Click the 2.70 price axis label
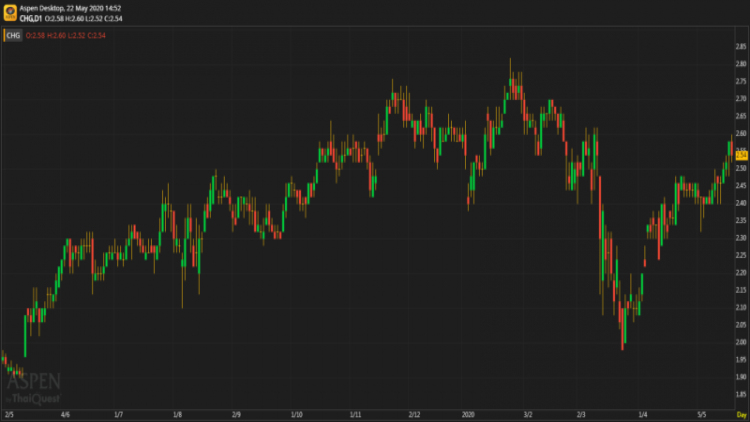The height and width of the screenshot is (422, 750). point(741,99)
